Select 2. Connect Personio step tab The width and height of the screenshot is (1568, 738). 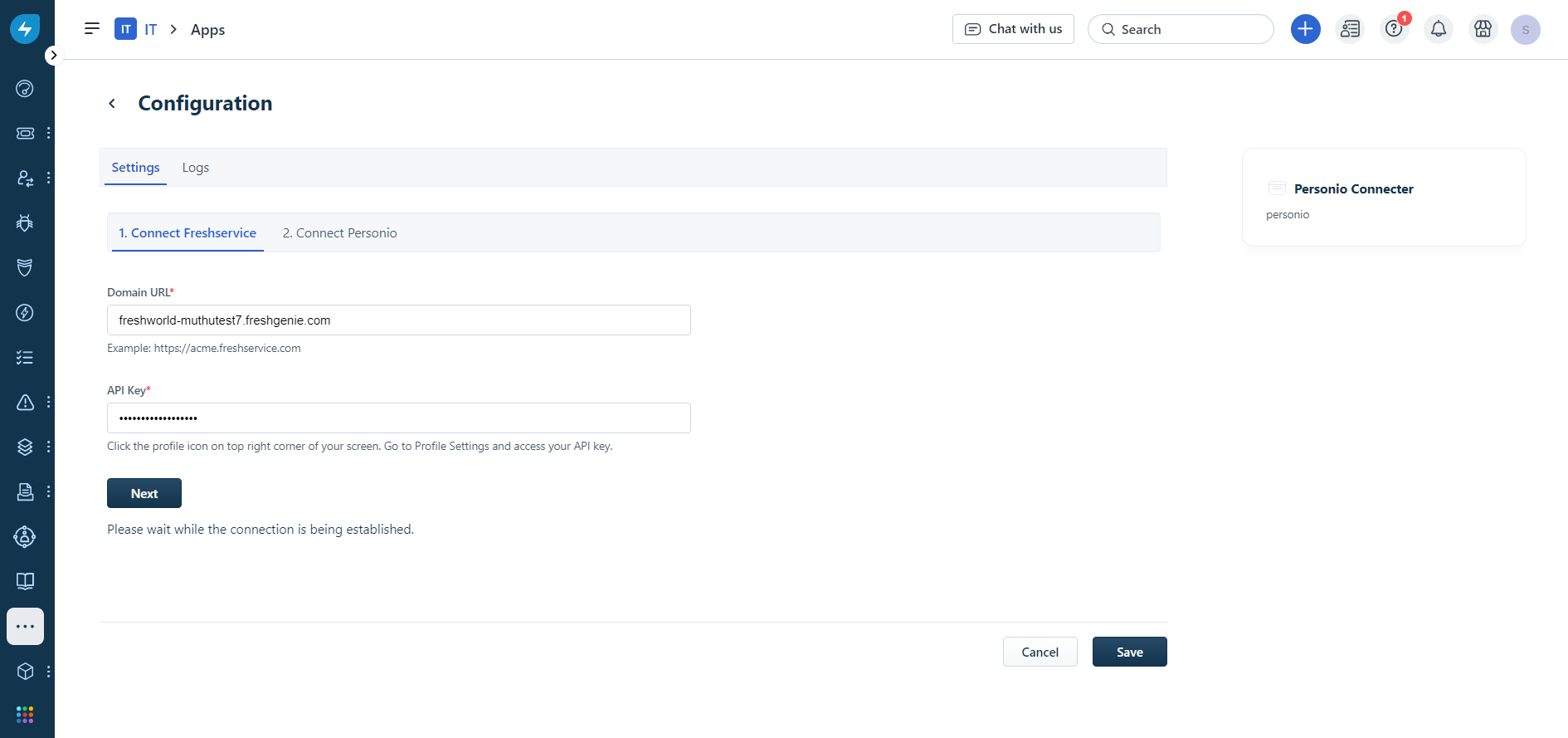coord(340,233)
